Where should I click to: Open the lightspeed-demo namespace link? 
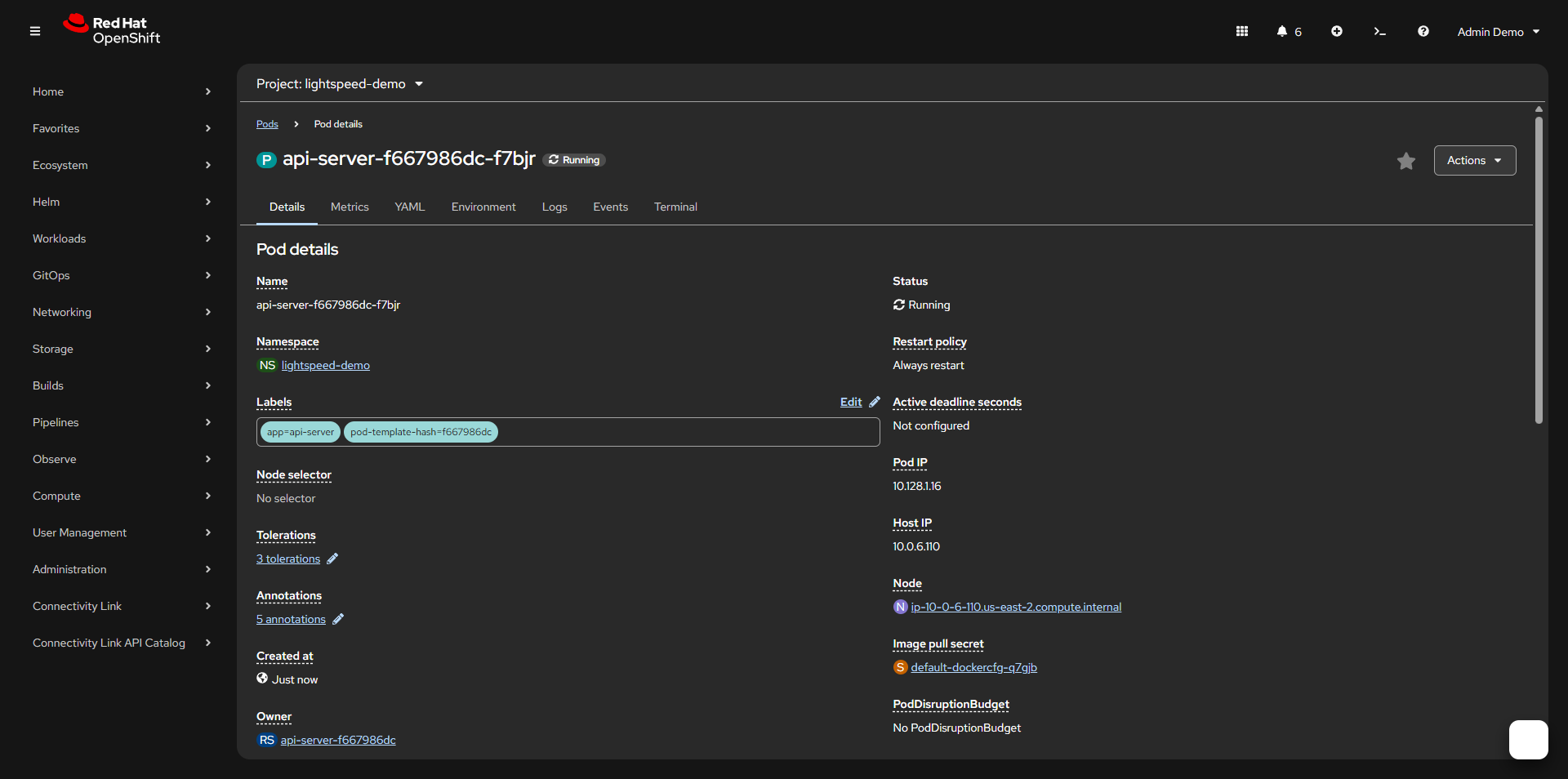tap(326, 365)
